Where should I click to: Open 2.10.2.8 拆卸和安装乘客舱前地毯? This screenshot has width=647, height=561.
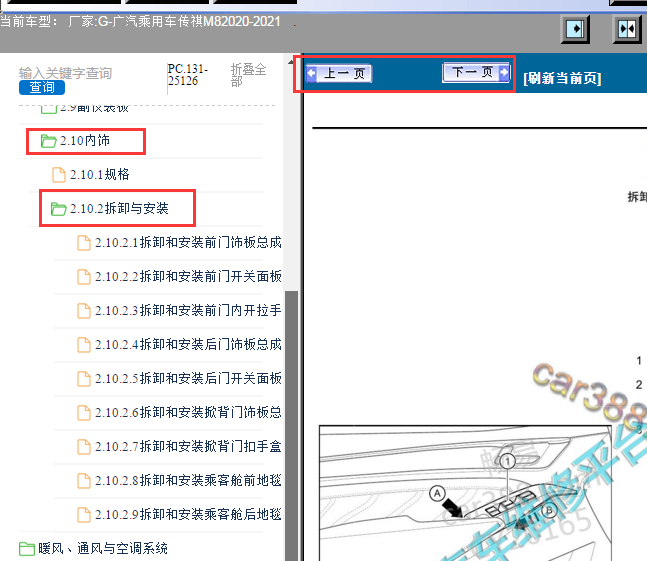pyautogui.click(x=188, y=481)
